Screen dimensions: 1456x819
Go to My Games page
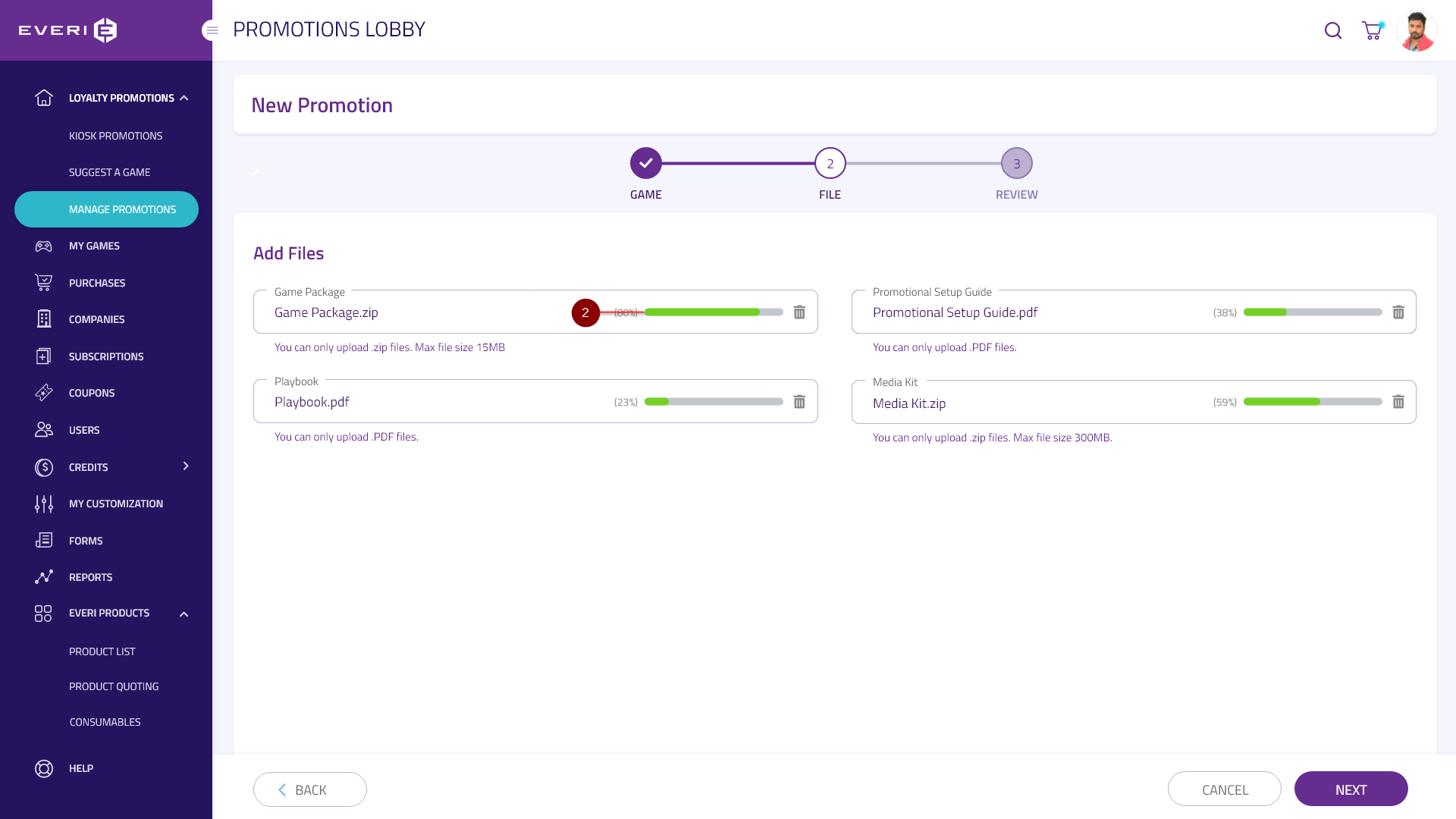[94, 246]
